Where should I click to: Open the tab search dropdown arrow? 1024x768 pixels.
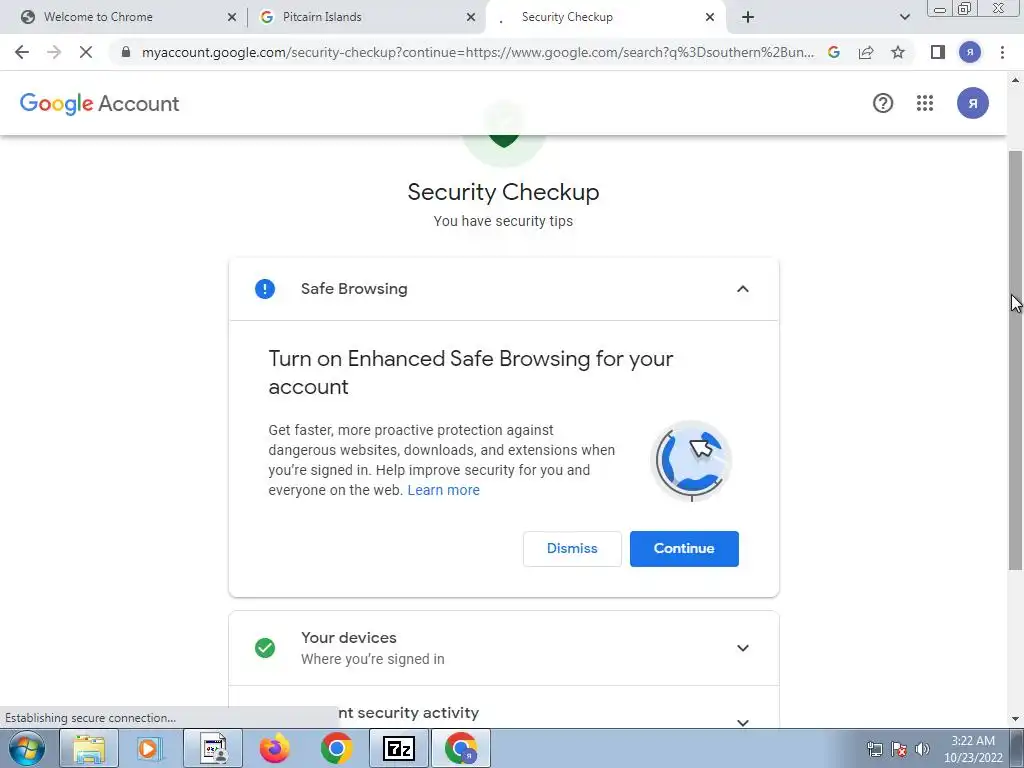coord(904,17)
